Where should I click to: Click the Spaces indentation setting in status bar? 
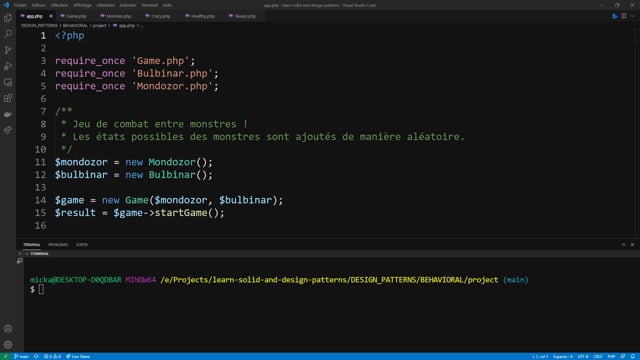click(563, 356)
